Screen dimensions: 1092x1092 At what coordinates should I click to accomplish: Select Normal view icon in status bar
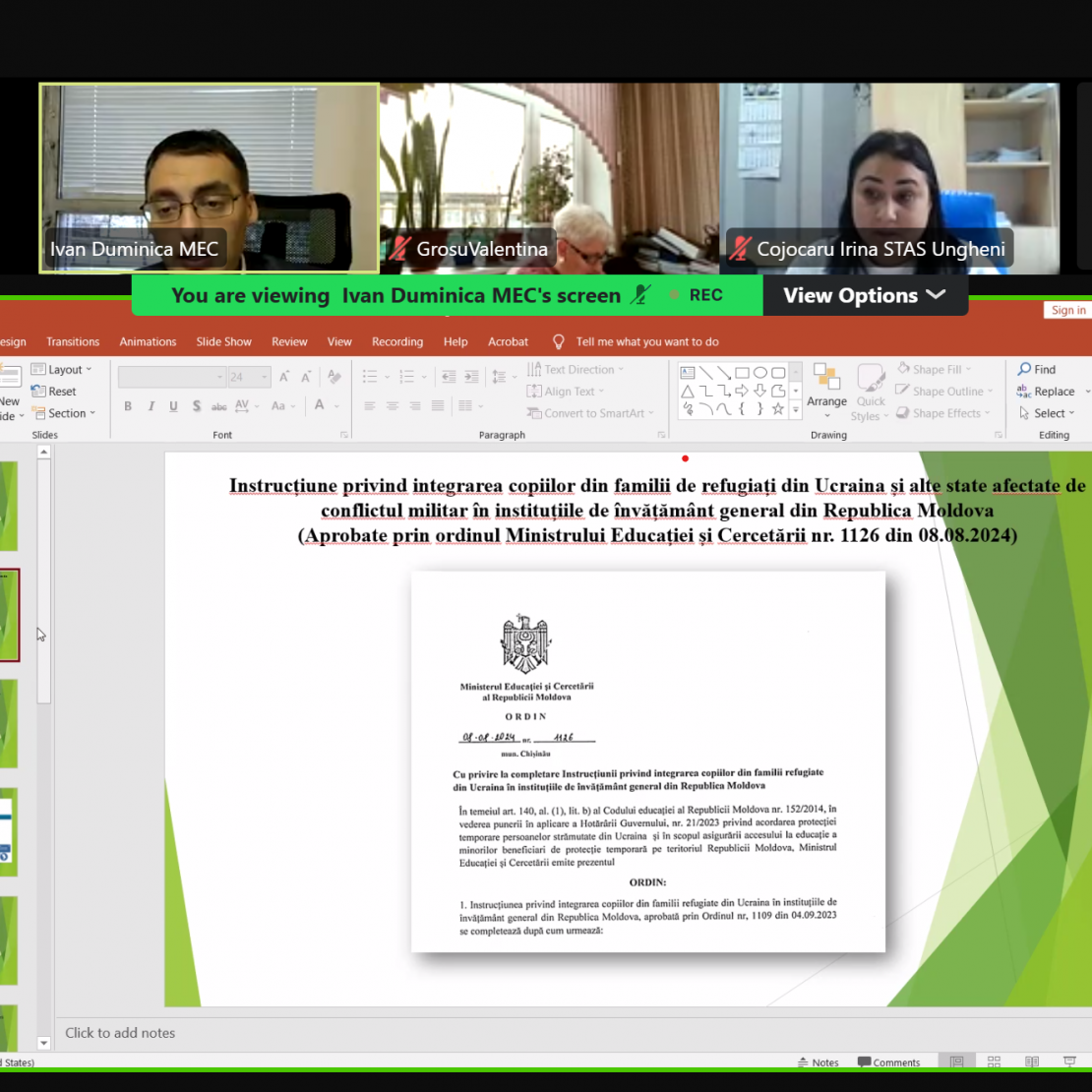click(x=956, y=1062)
